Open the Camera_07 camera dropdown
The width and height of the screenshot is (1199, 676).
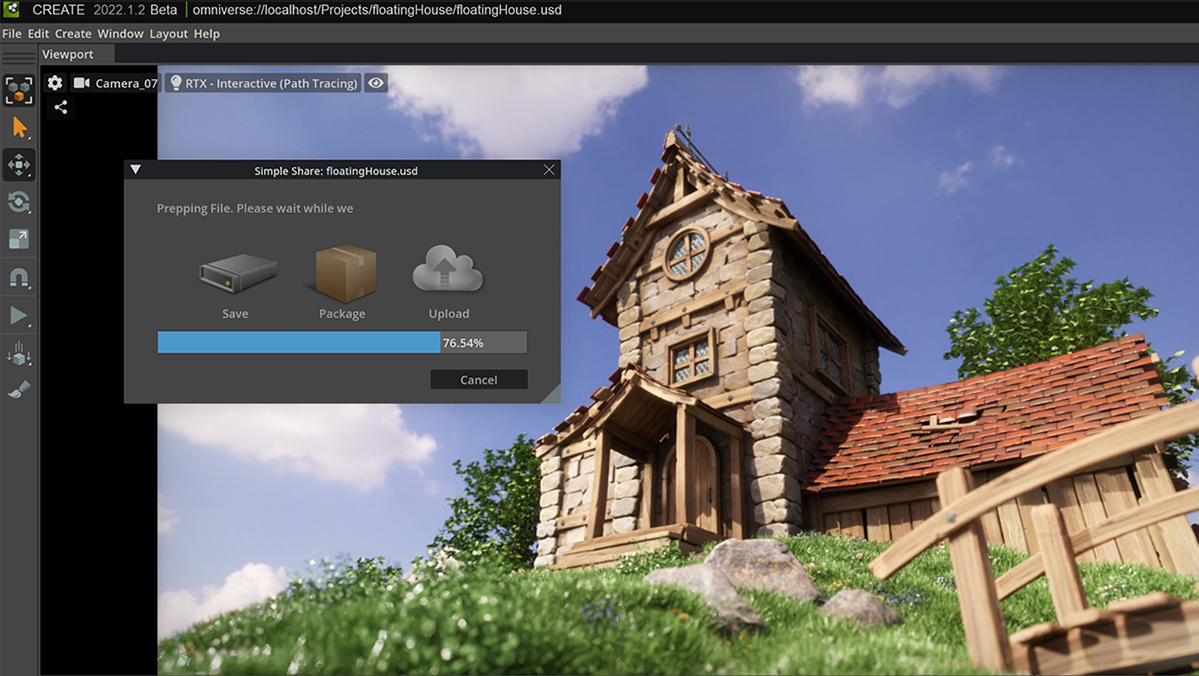[x=115, y=83]
